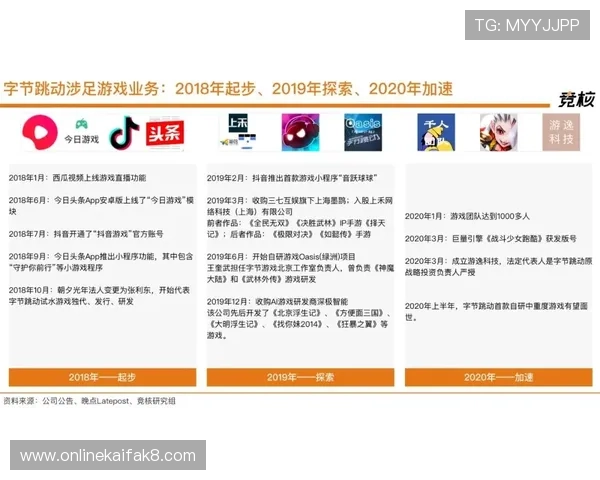Click the 2020年1月 1000多人 entry
The height and width of the screenshot is (480, 600).
tap(467, 216)
